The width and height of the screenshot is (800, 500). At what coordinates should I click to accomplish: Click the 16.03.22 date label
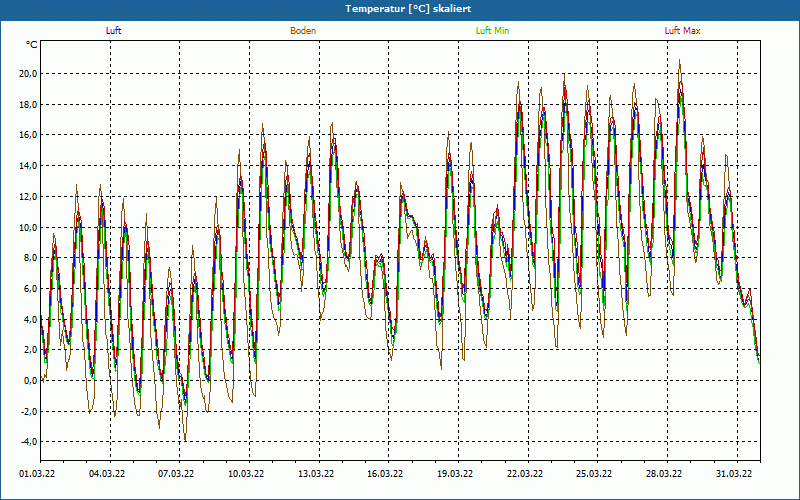[385, 474]
